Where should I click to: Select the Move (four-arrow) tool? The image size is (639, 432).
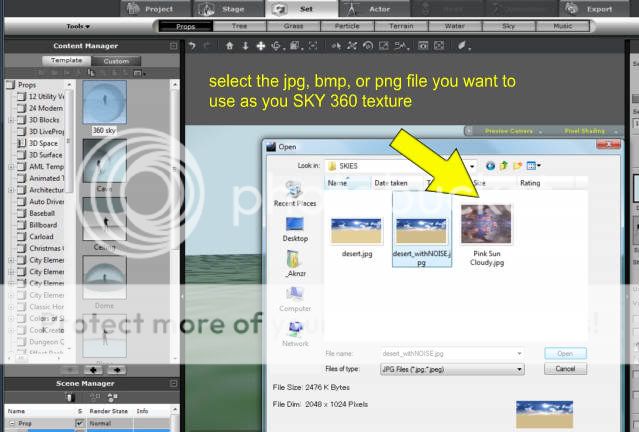point(260,46)
